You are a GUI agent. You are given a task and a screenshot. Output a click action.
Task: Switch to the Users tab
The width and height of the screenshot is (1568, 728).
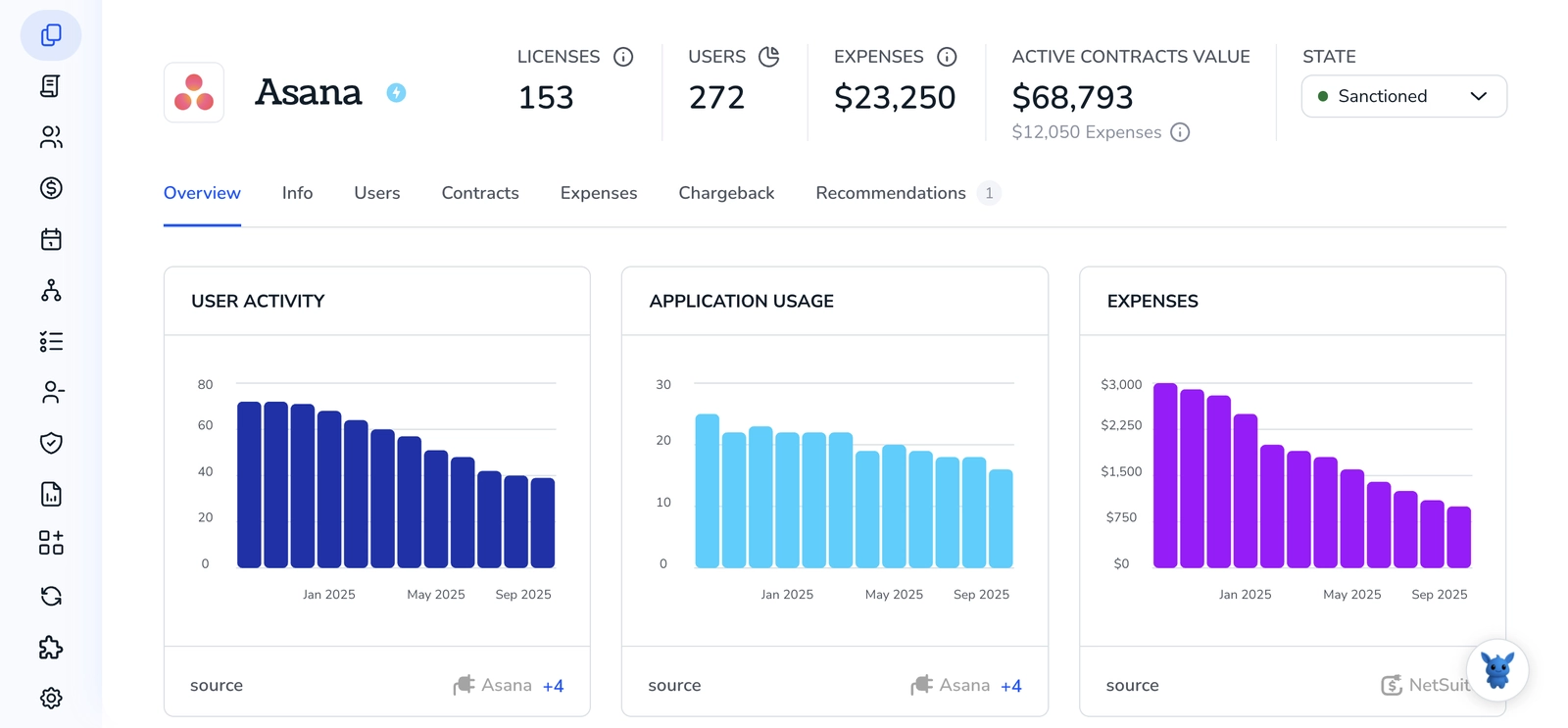point(377,193)
